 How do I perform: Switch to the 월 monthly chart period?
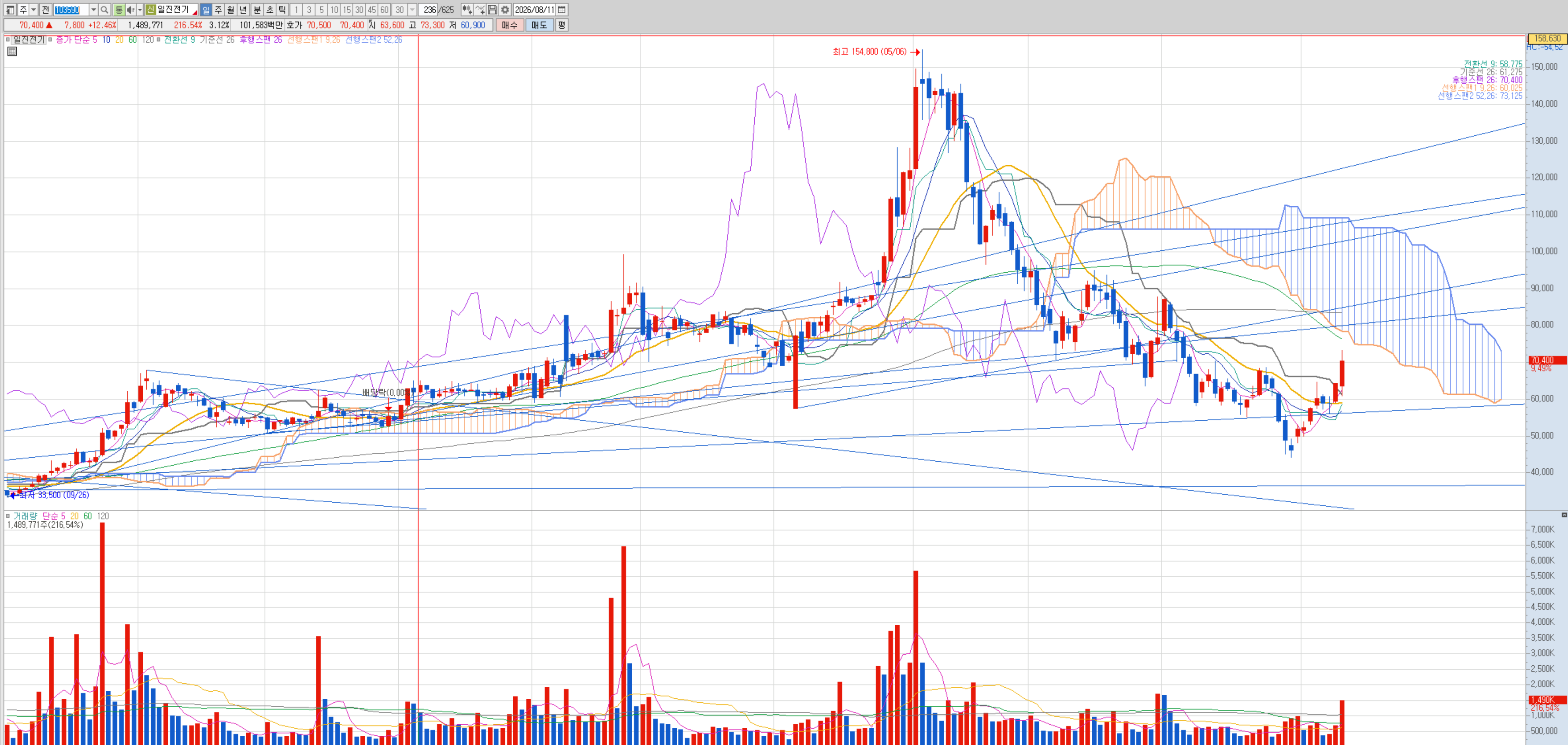coord(231,10)
